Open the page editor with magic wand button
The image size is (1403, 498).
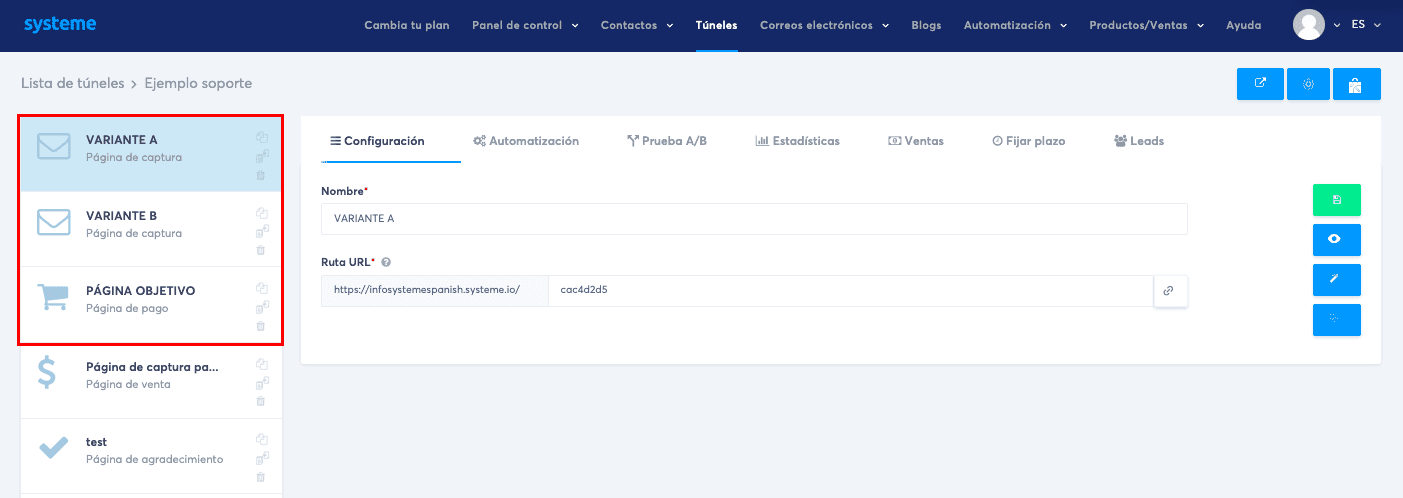click(x=1337, y=280)
